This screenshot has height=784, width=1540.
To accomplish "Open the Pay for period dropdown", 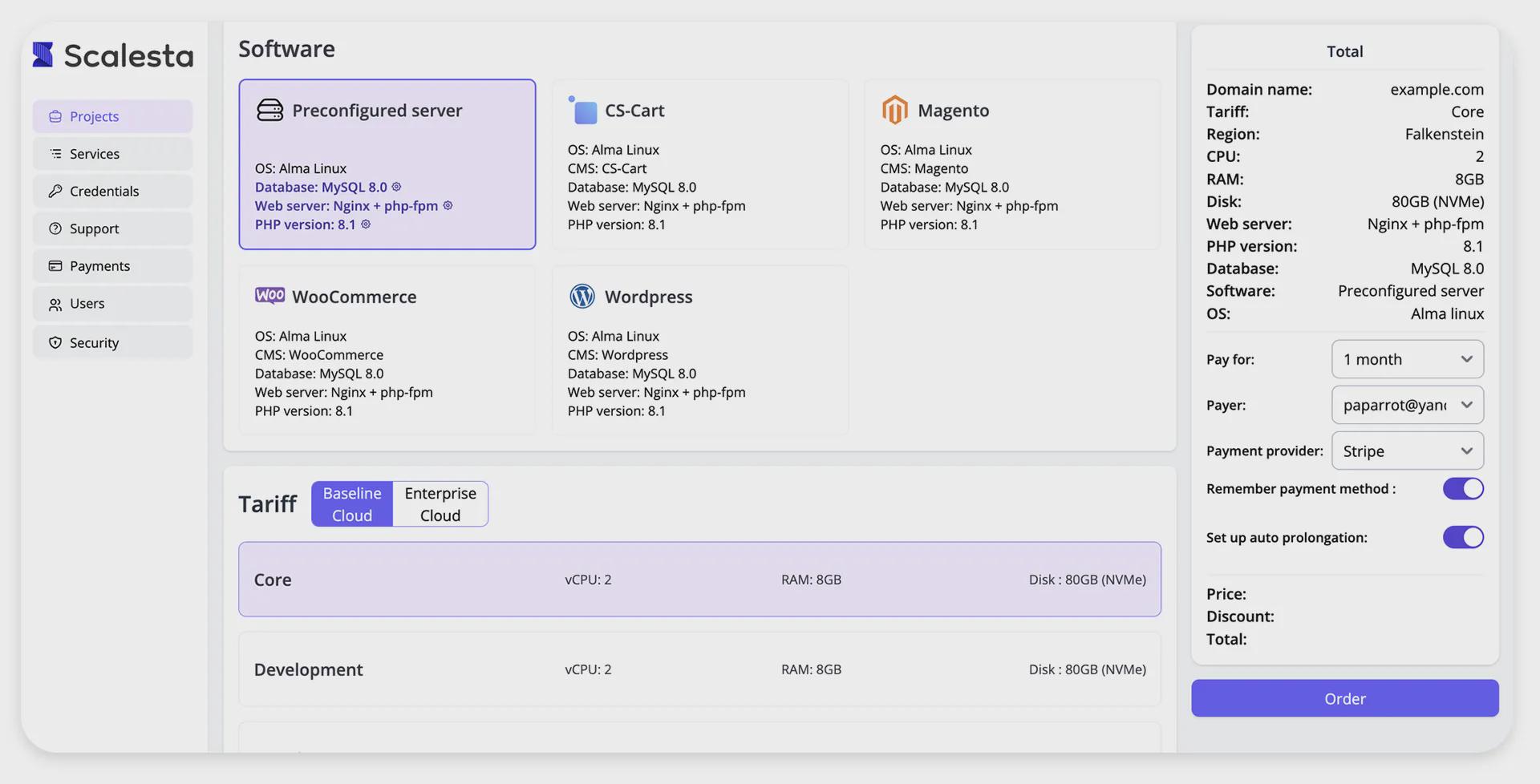I will 1407,359.
